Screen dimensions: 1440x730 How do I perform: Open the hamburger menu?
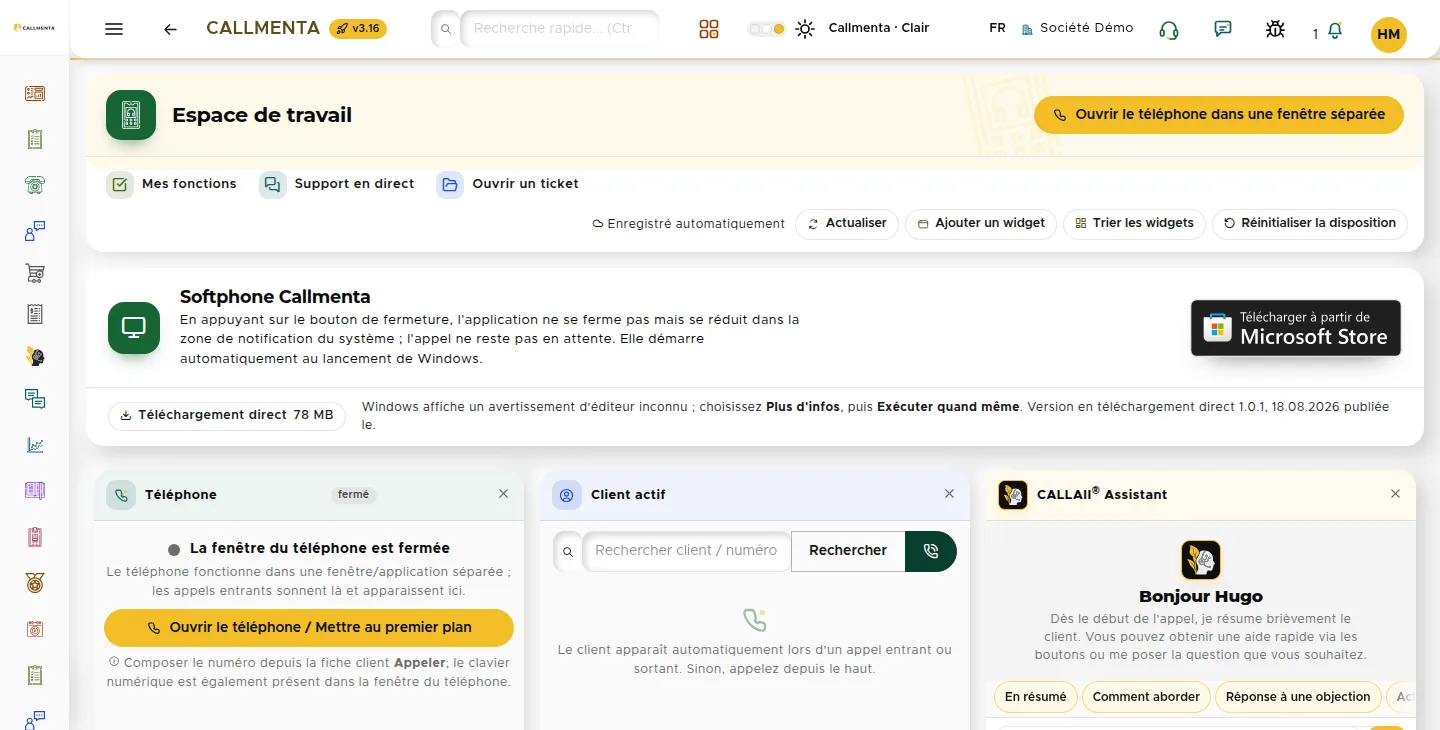click(x=114, y=29)
